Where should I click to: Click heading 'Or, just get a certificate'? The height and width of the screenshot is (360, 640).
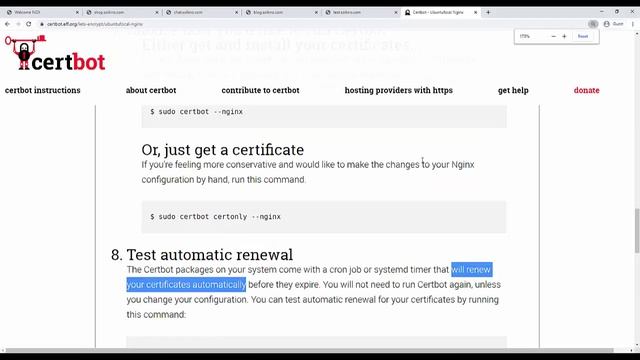pyautogui.click(x=222, y=150)
